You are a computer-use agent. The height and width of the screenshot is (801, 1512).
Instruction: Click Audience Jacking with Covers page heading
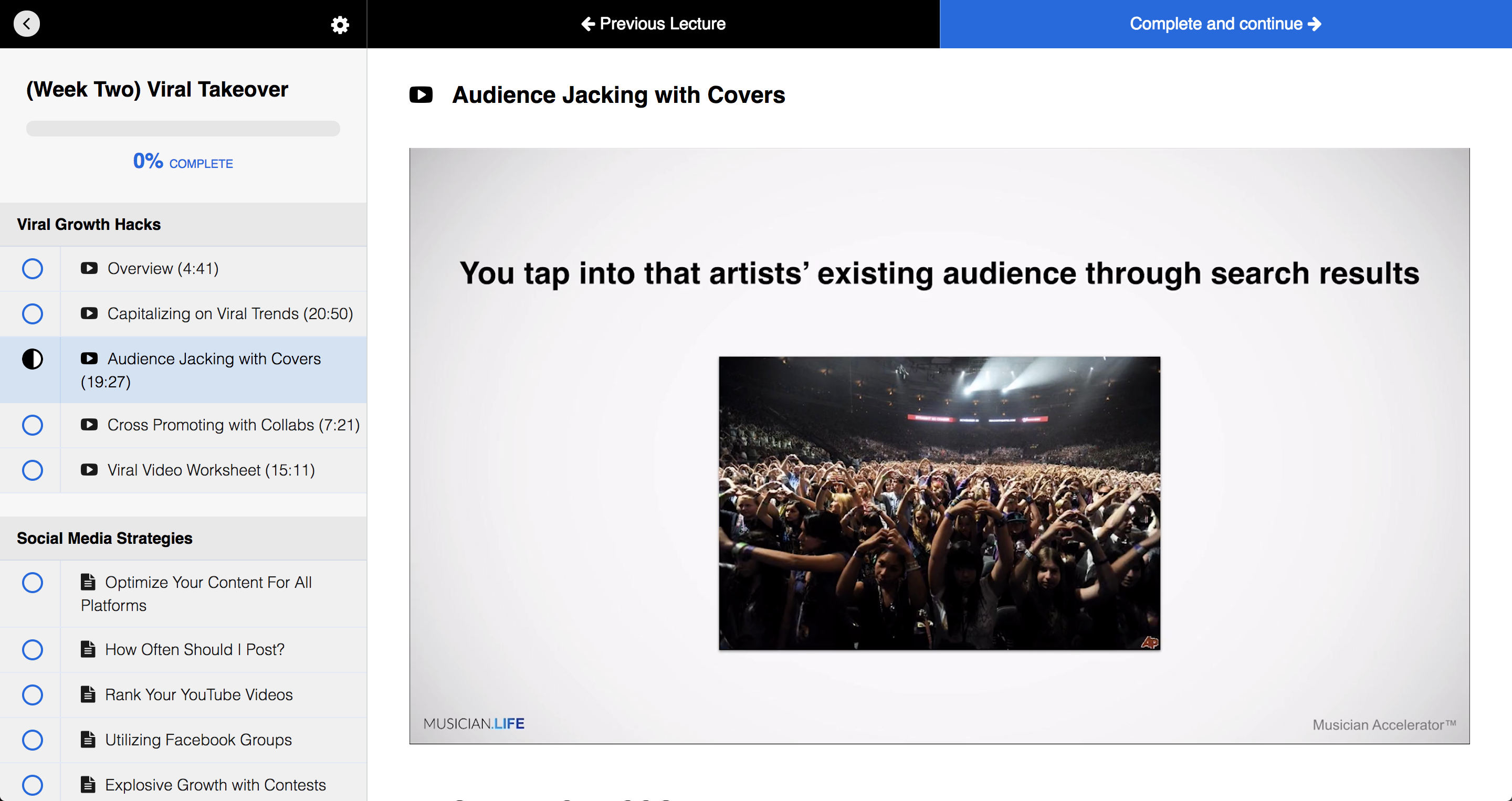coord(618,95)
